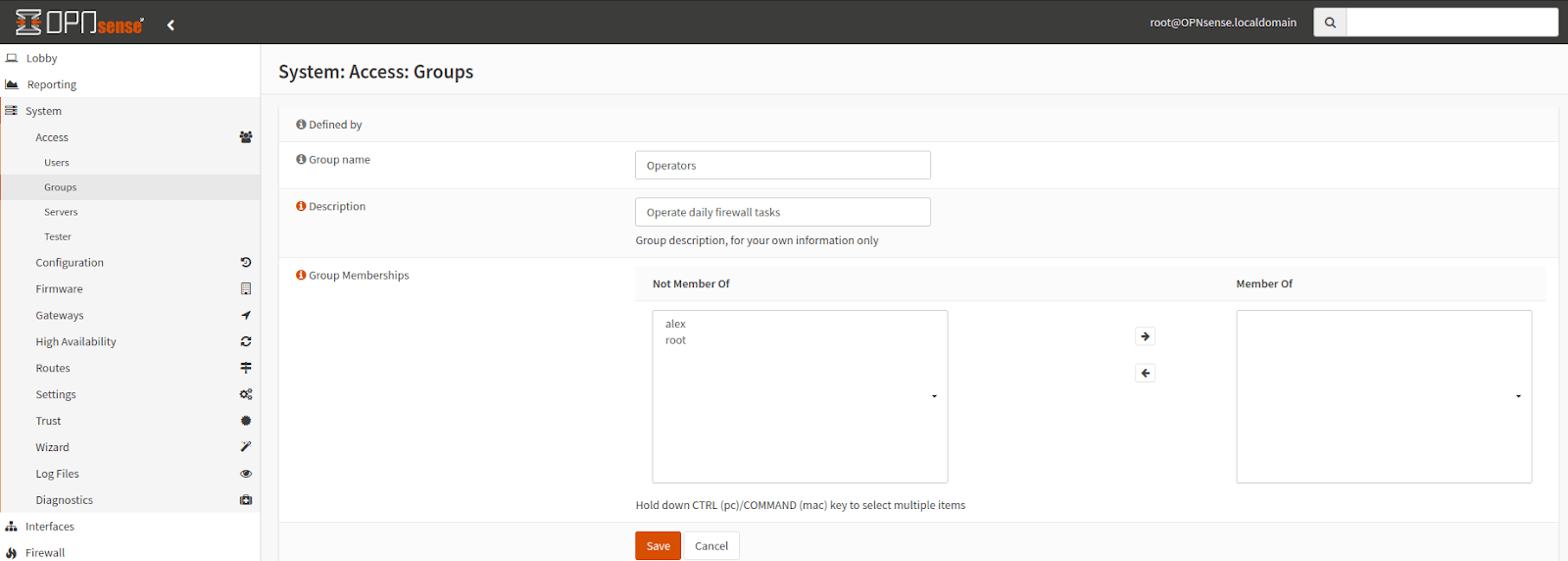The width and height of the screenshot is (1568, 561).
Task: Click the Description info icon
Action: (301, 206)
